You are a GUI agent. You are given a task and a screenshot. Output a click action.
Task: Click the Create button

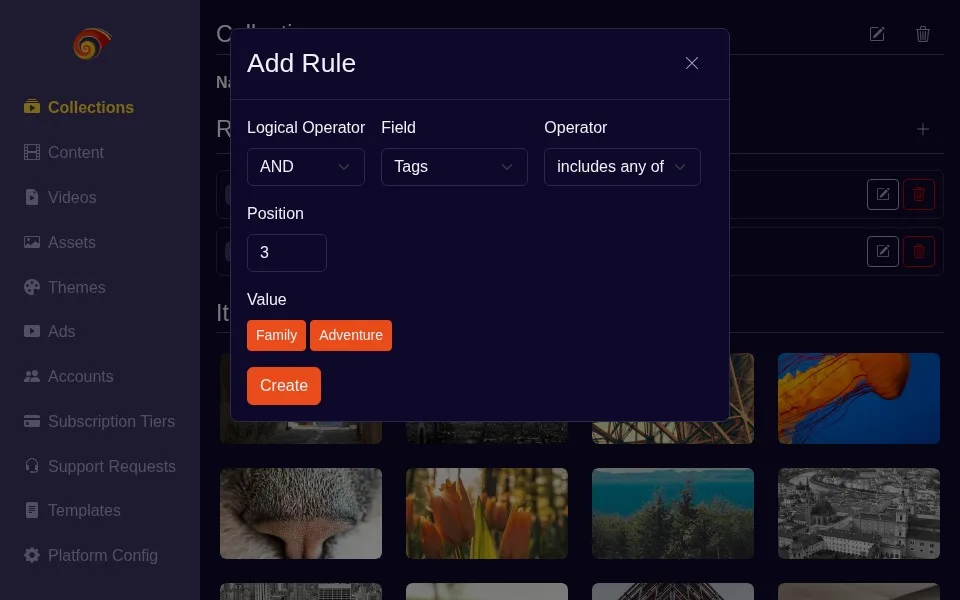point(283,386)
